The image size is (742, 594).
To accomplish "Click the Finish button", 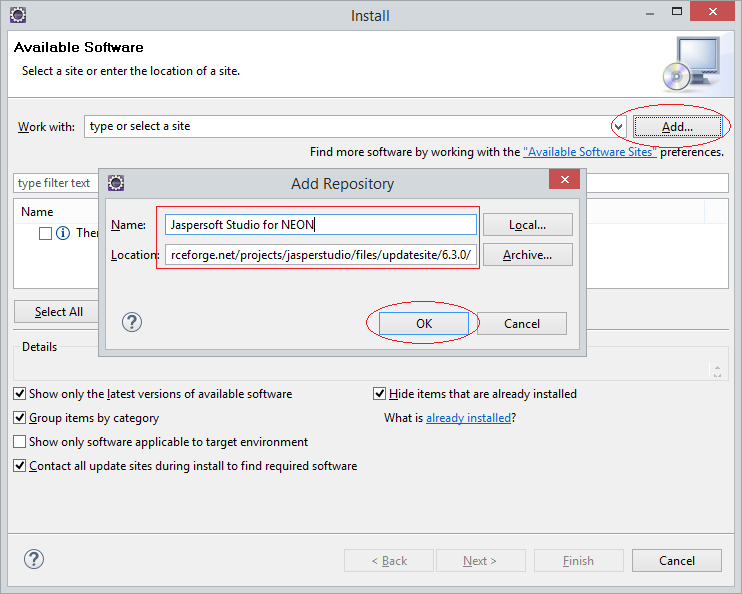I will pos(579,561).
